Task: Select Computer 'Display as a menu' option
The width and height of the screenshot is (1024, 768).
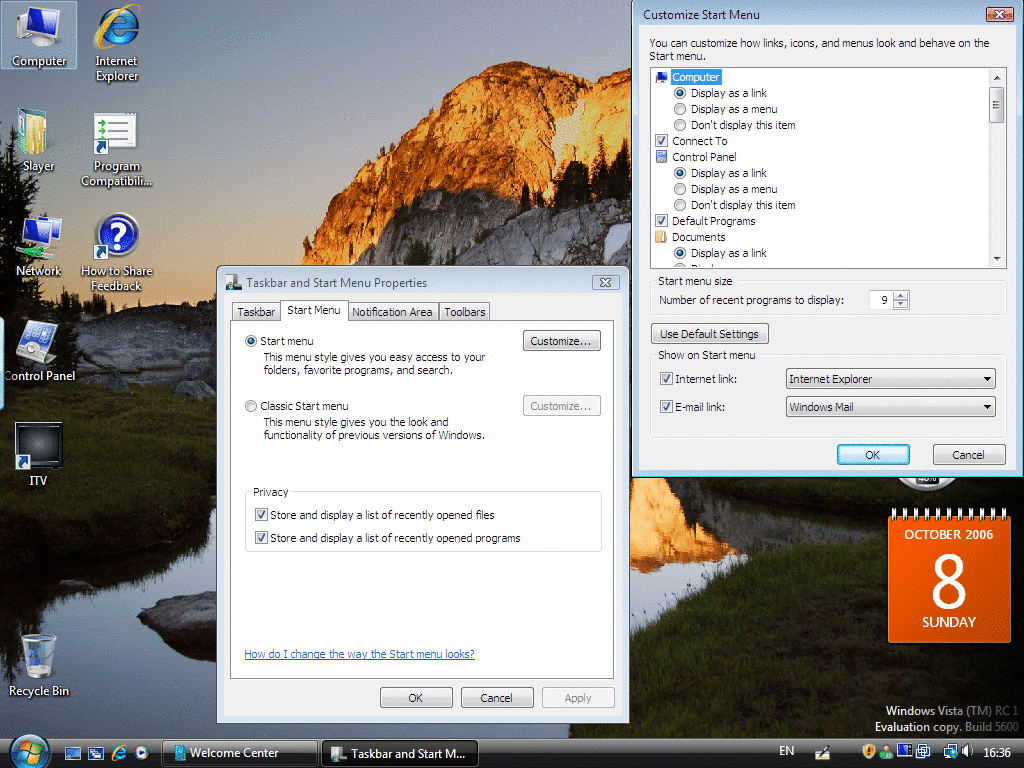Action: [680, 109]
